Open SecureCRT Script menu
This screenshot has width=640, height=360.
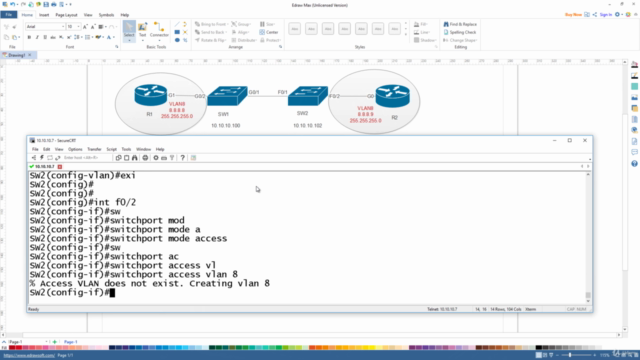click(x=111, y=149)
